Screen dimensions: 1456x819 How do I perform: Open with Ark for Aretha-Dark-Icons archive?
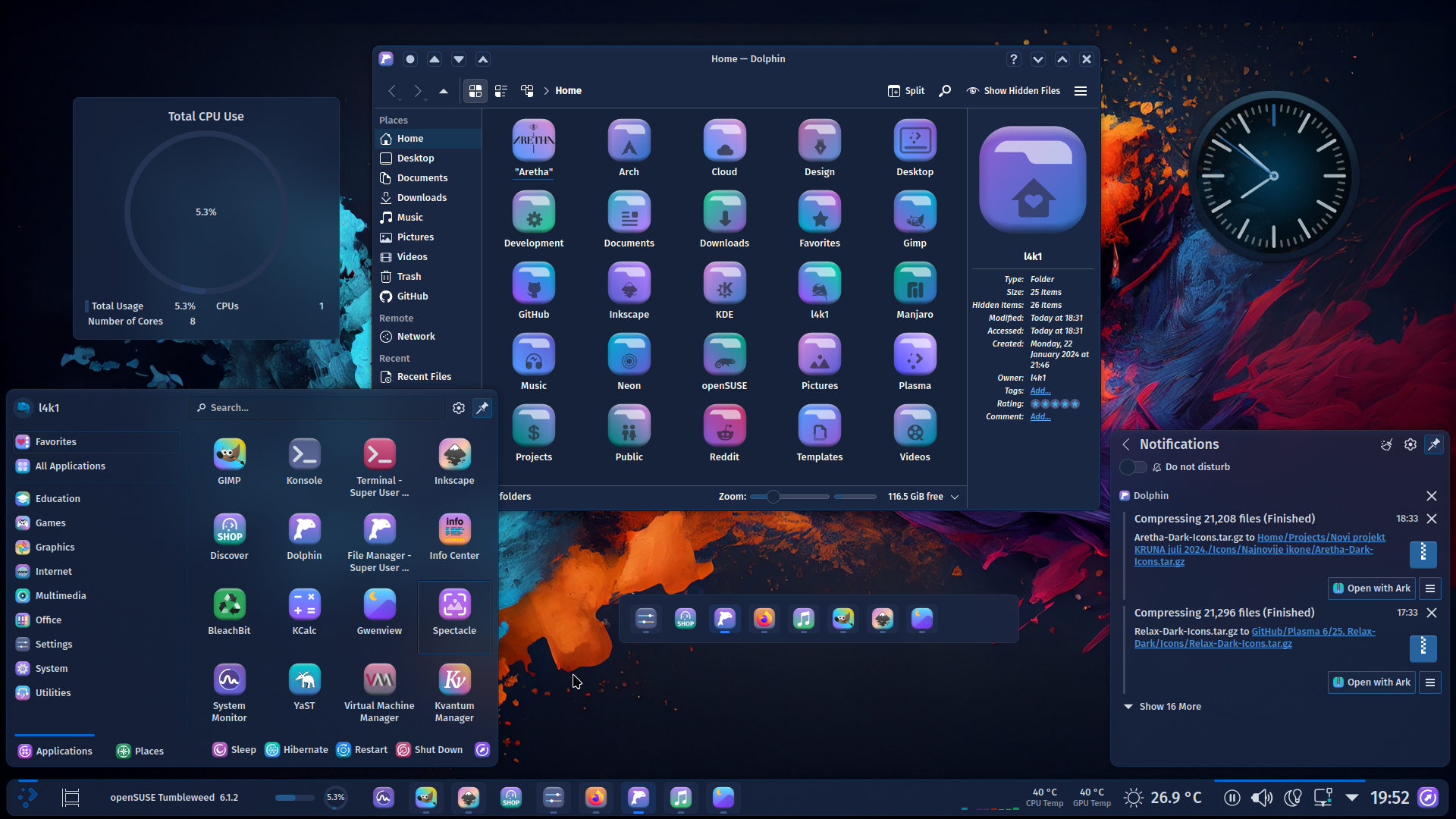point(1372,588)
